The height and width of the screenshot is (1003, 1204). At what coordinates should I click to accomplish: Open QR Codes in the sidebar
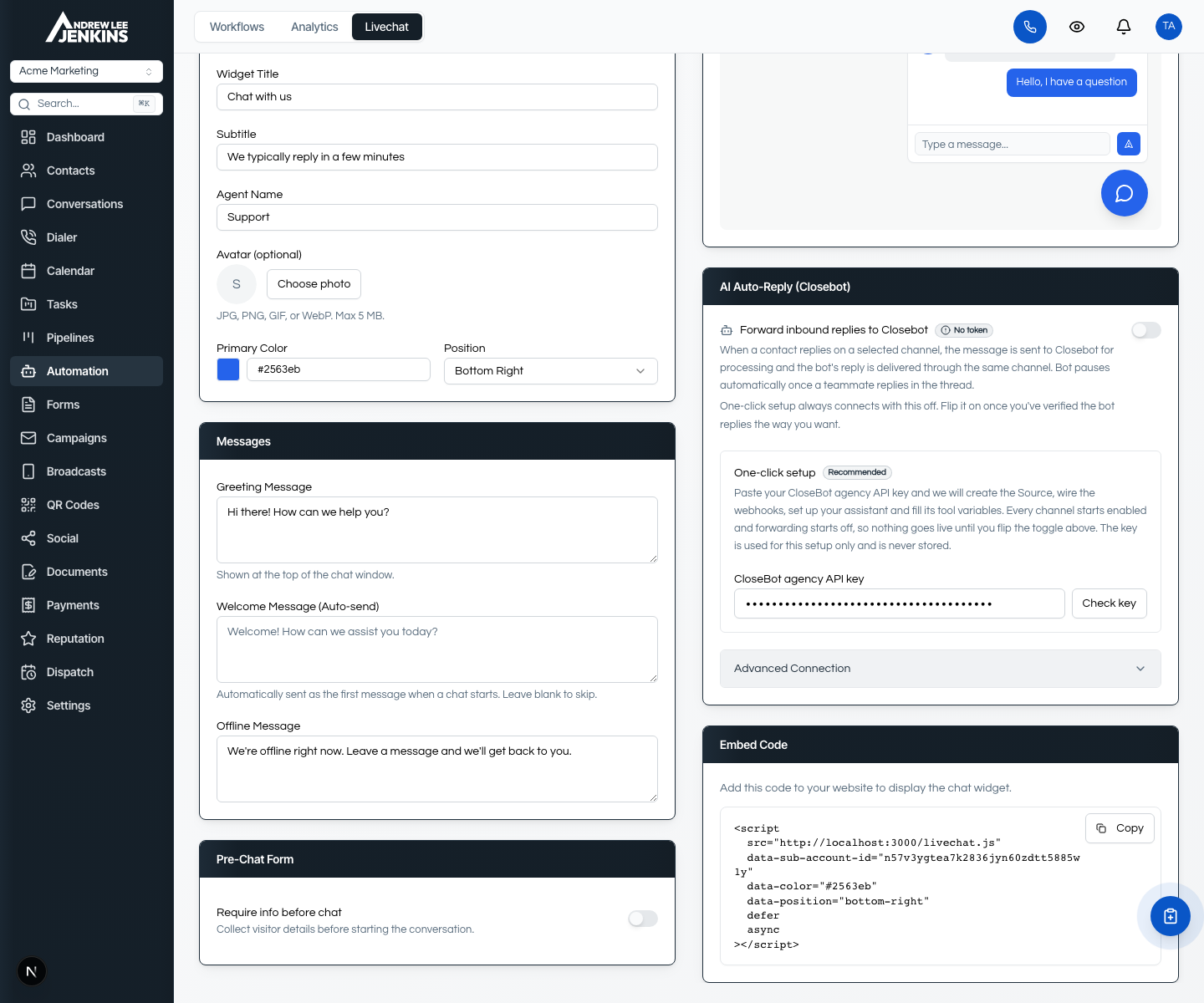pyautogui.click(x=86, y=505)
